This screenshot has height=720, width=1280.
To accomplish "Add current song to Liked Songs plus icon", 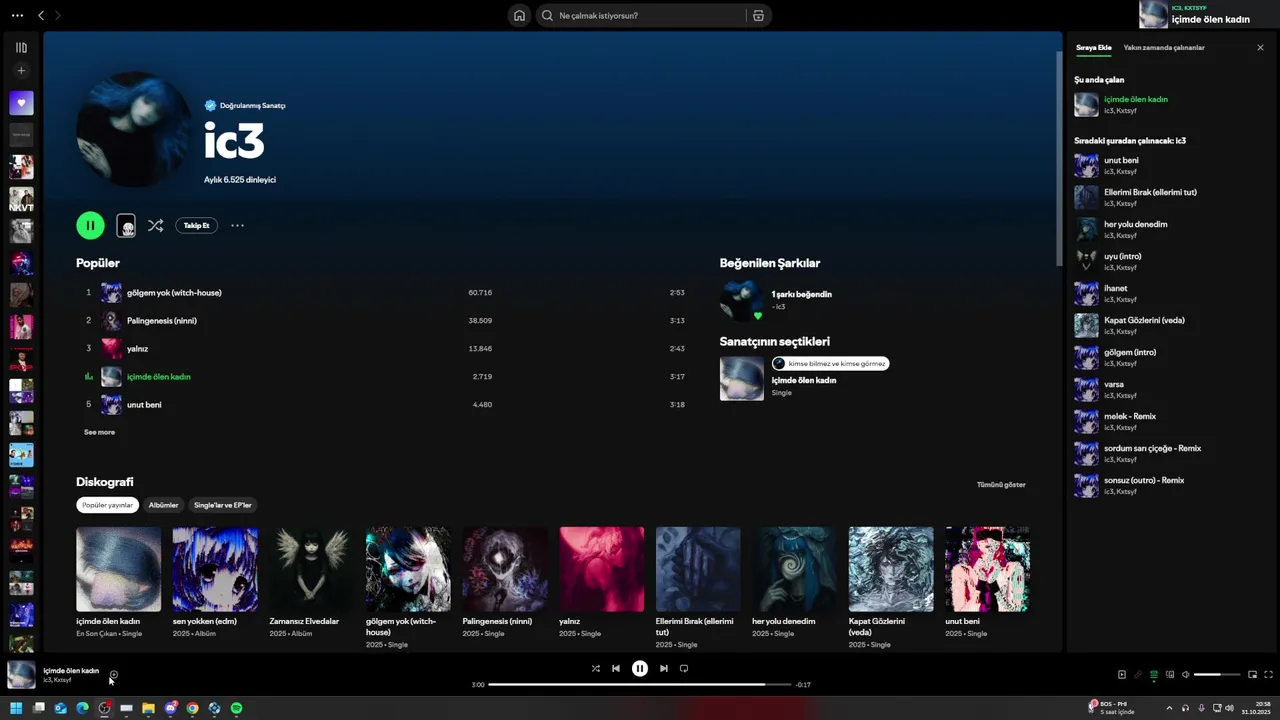I will (x=113, y=675).
